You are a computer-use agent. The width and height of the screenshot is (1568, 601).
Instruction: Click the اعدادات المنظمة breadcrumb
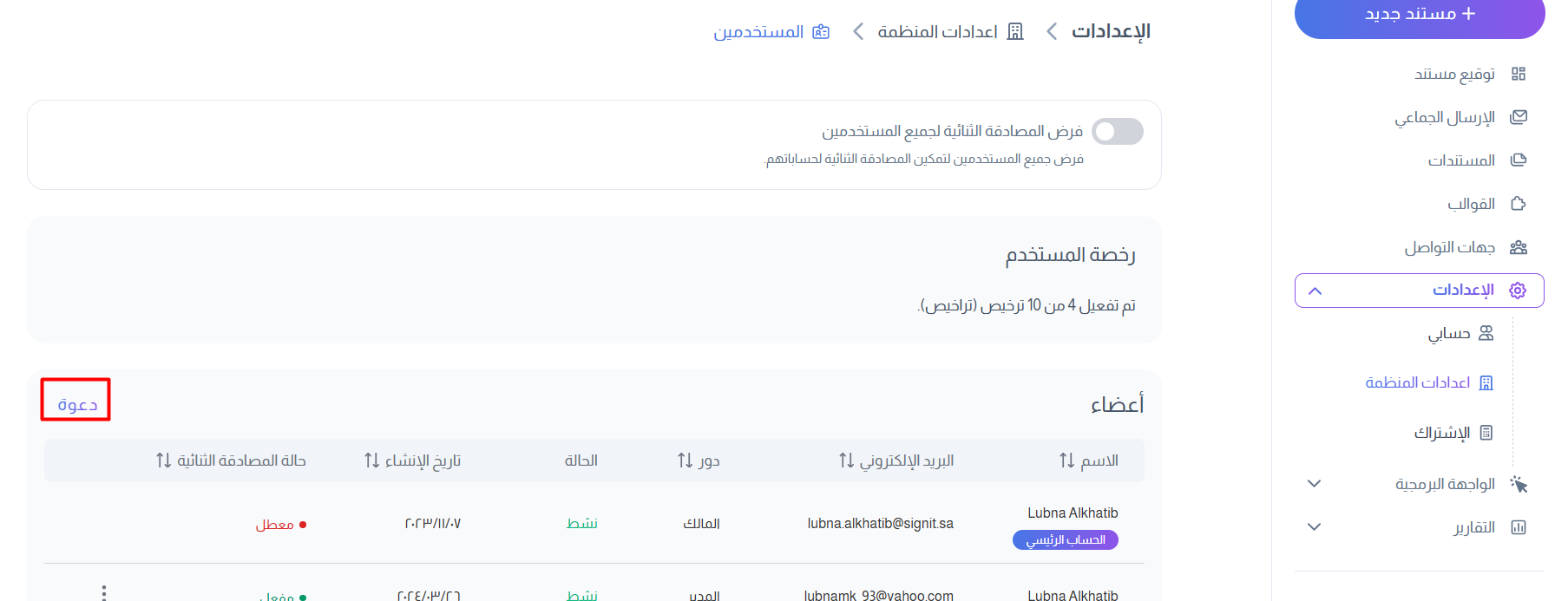tap(937, 32)
